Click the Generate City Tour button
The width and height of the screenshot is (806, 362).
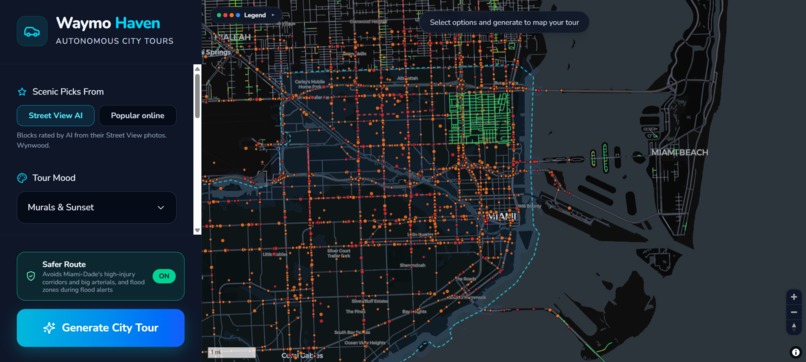click(x=101, y=328)
